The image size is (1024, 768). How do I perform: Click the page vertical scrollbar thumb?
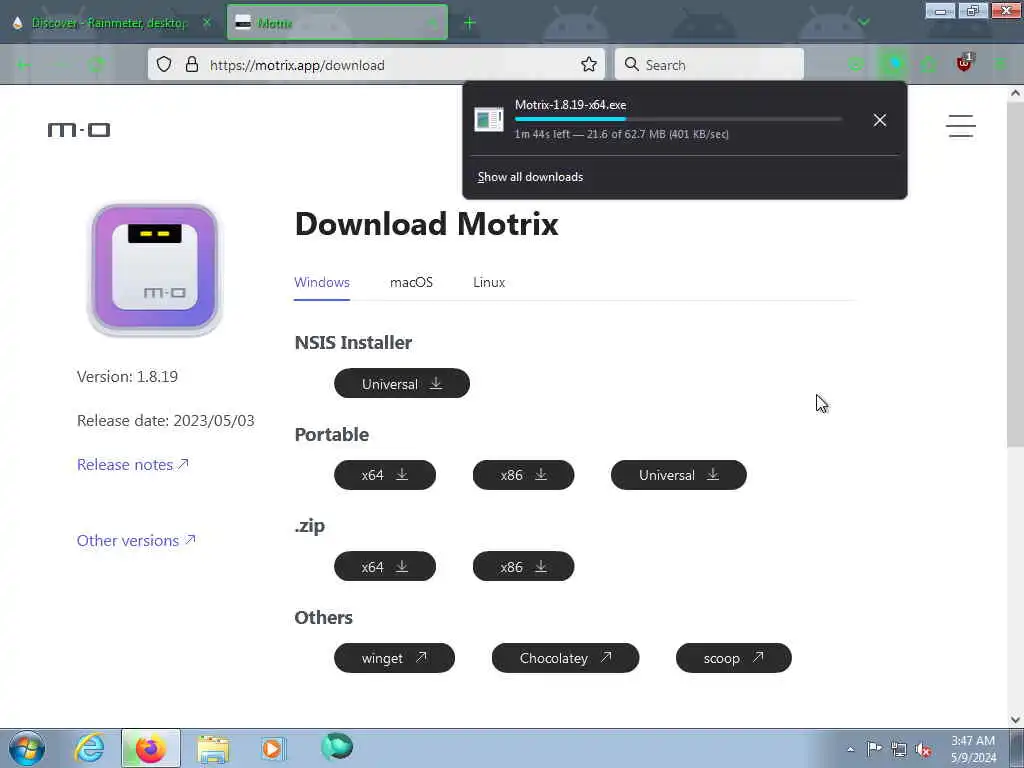click(1015, 274)
